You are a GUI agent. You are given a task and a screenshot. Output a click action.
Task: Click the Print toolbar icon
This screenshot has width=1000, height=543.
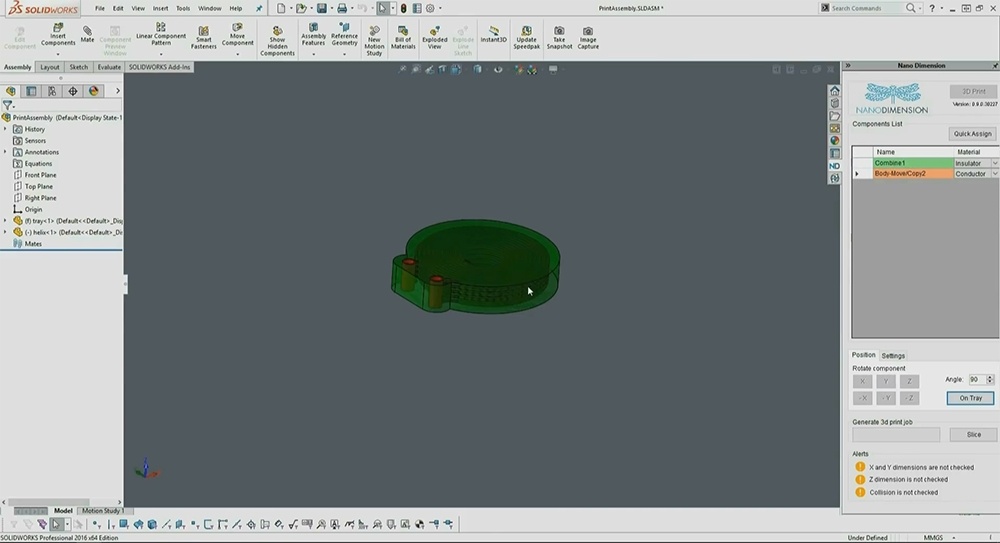tap(342, 8)
